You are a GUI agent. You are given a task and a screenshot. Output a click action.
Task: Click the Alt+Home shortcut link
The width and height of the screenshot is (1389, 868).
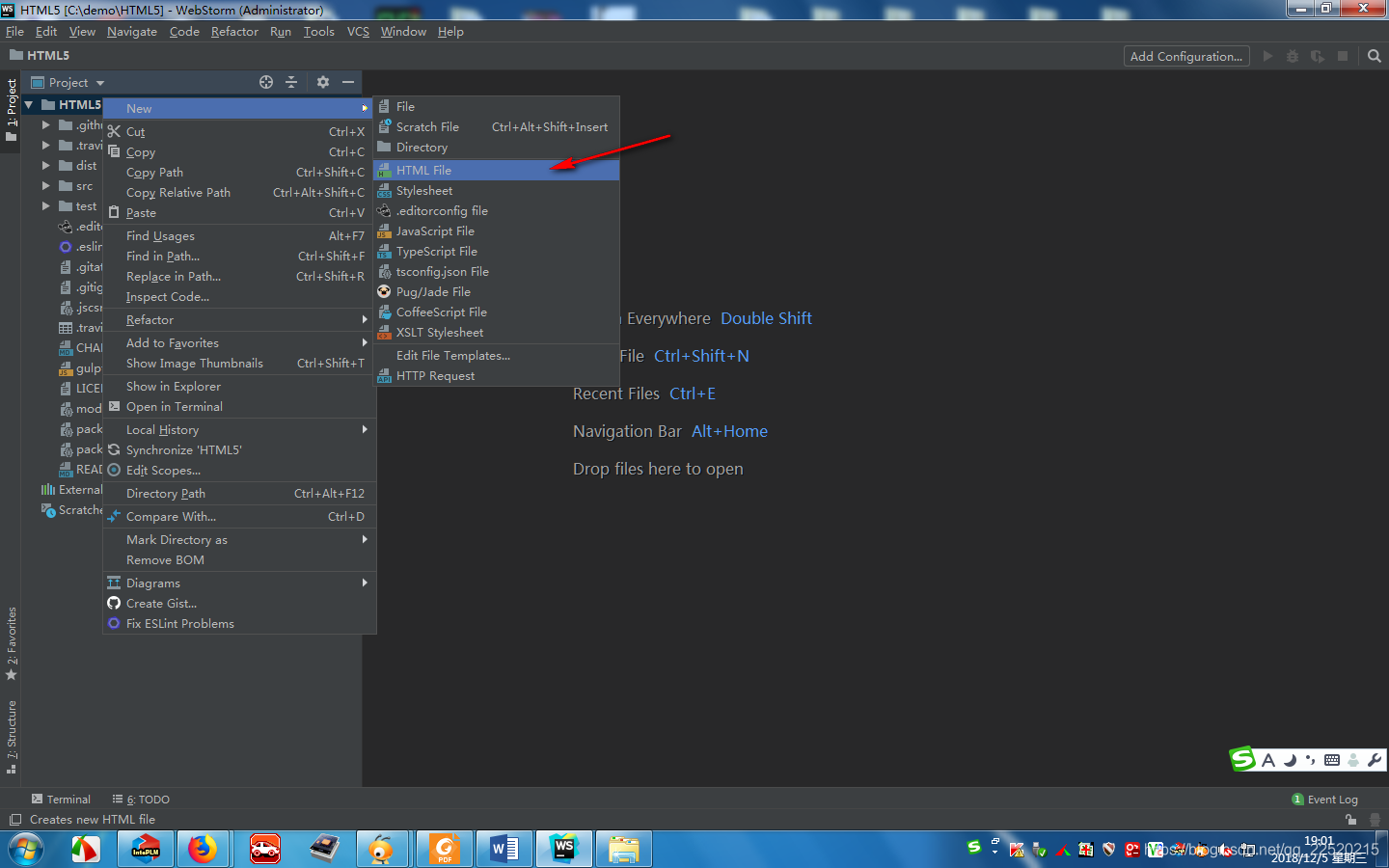(x=729, y=431)
